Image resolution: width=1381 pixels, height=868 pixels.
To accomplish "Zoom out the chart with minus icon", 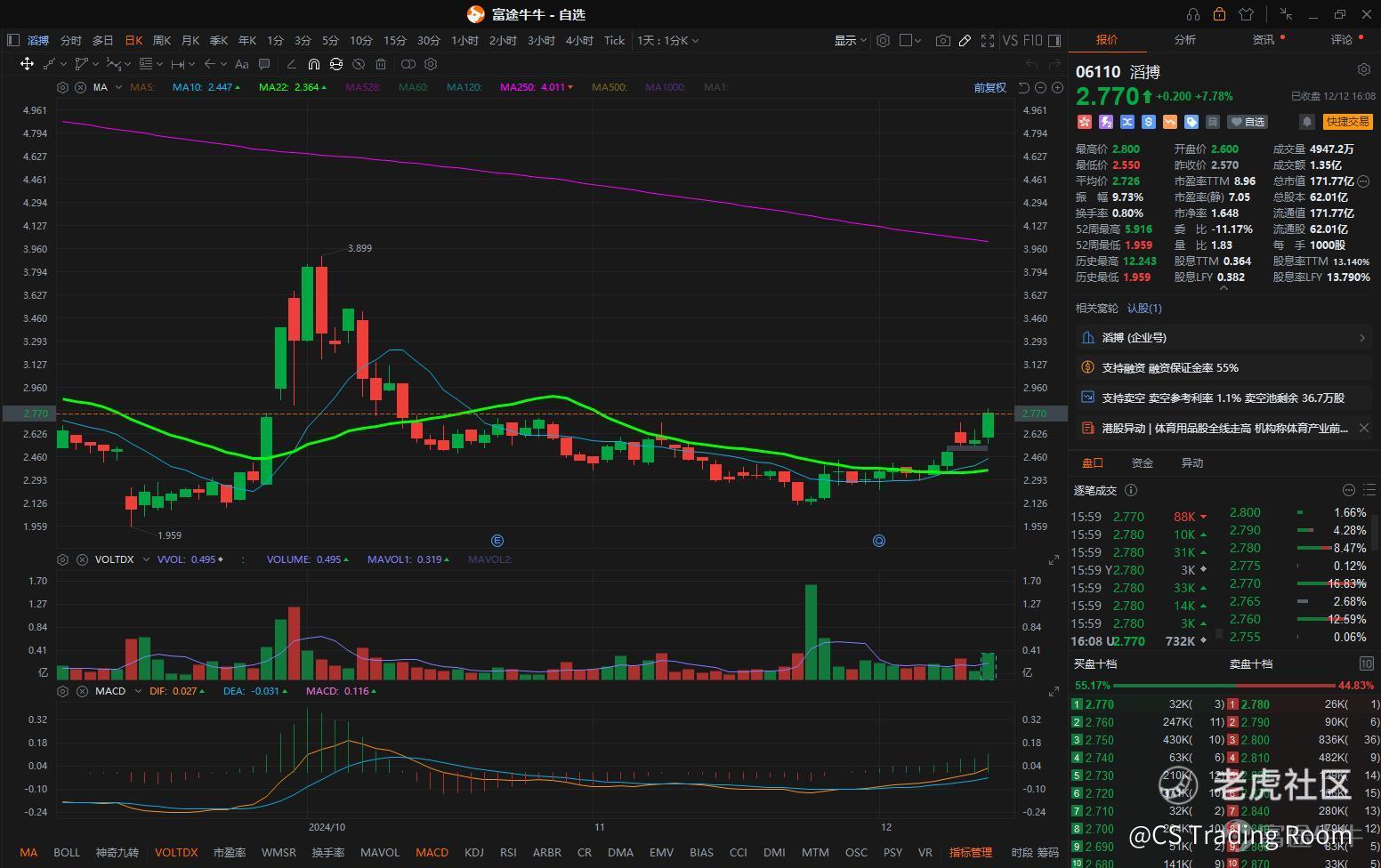I will point(1040,87).
